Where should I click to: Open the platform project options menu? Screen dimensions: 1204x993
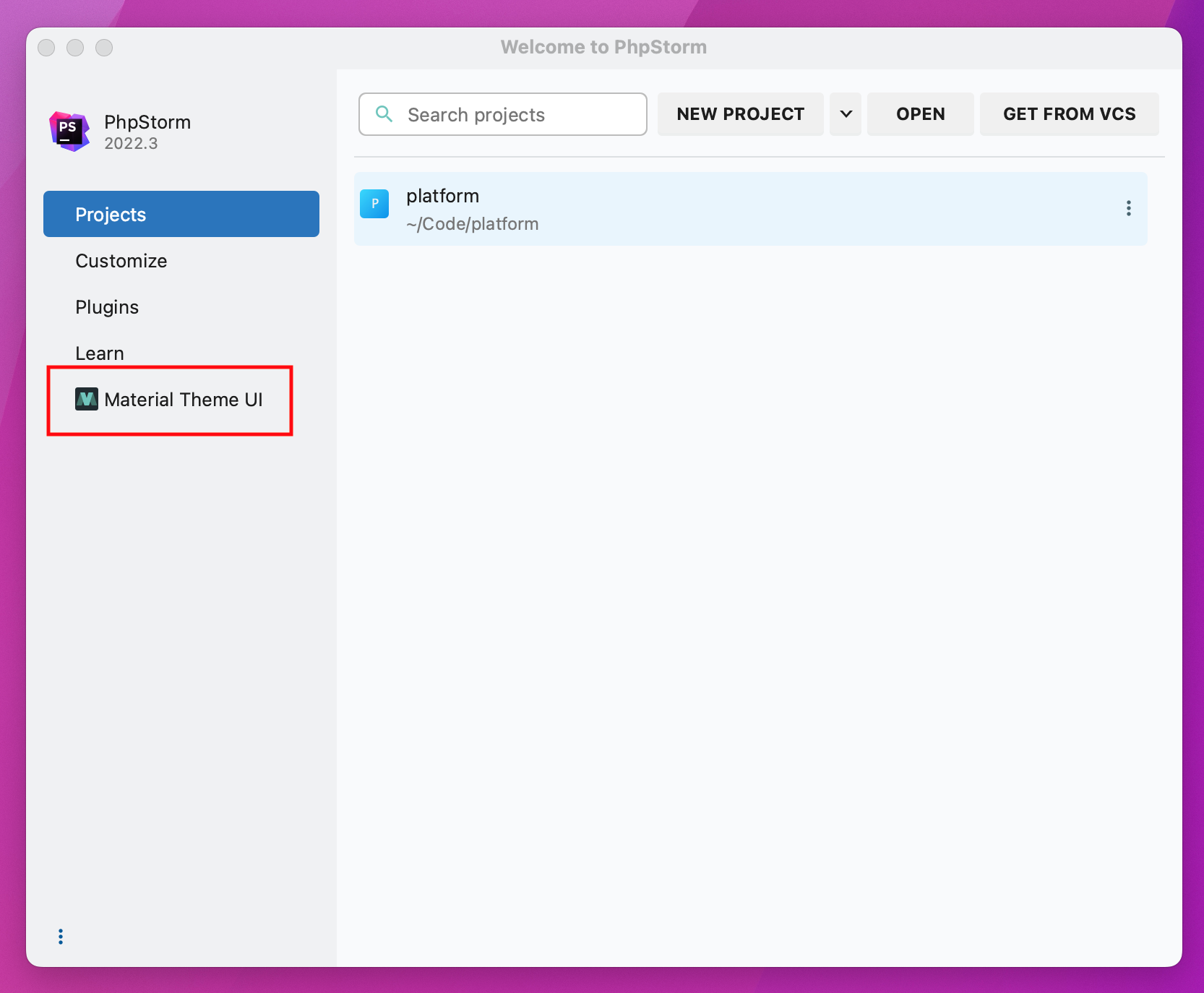point(1128,208)
